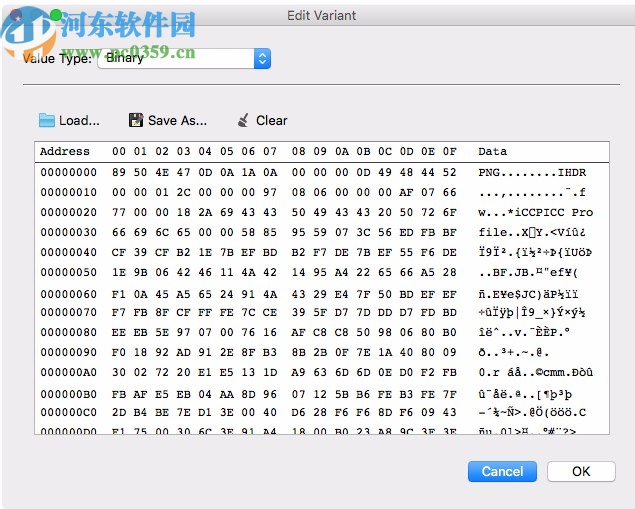Viewport: 635px width, 509px height.
Task: Click the Save As floppy disk icon
Action: pos(136,120)
